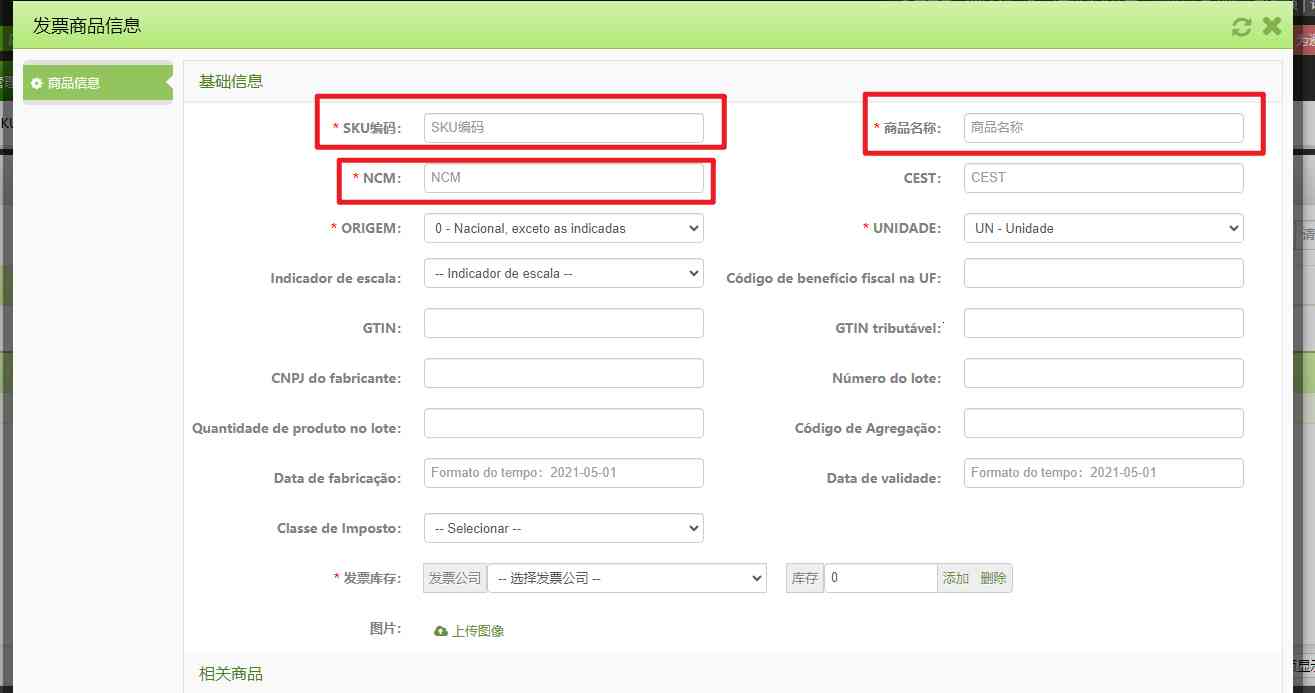Image resolution: width=1315 pixels, height=693 pixels.
Task: Click the CNPJ do fabricante field
Action: [x=563, y=373]
